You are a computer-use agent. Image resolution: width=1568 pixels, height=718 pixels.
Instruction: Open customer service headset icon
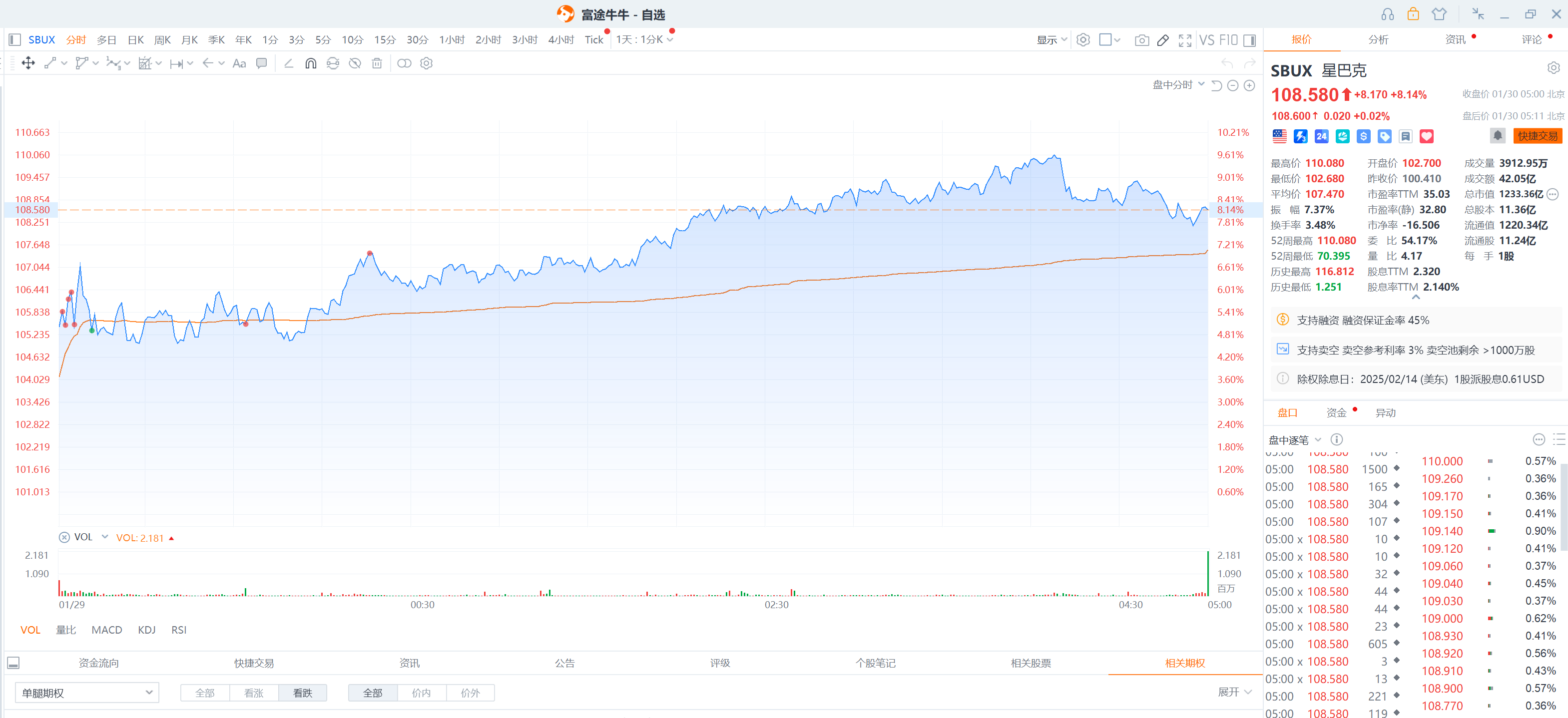(1387, 14)
